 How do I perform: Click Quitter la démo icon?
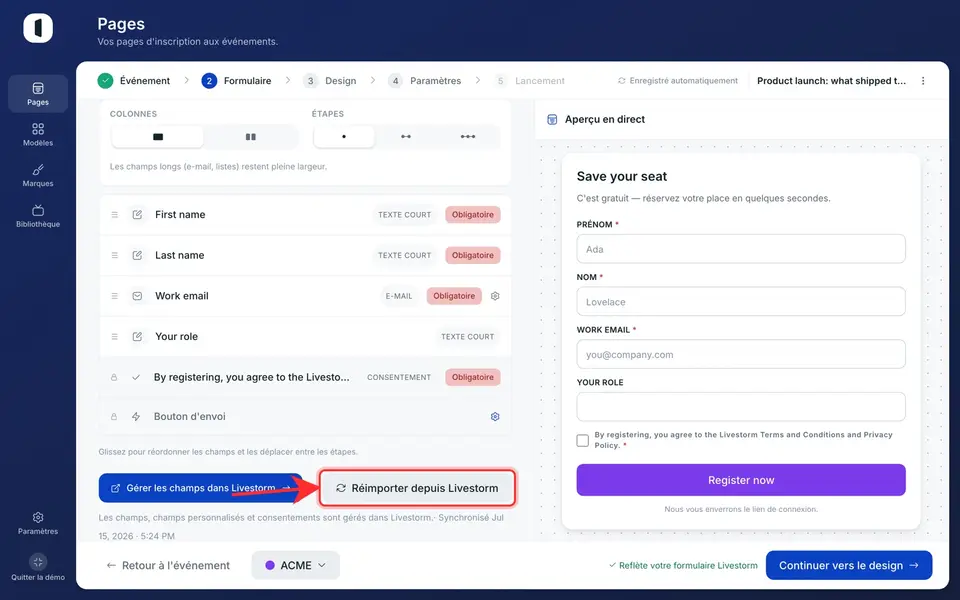(38, 561)
